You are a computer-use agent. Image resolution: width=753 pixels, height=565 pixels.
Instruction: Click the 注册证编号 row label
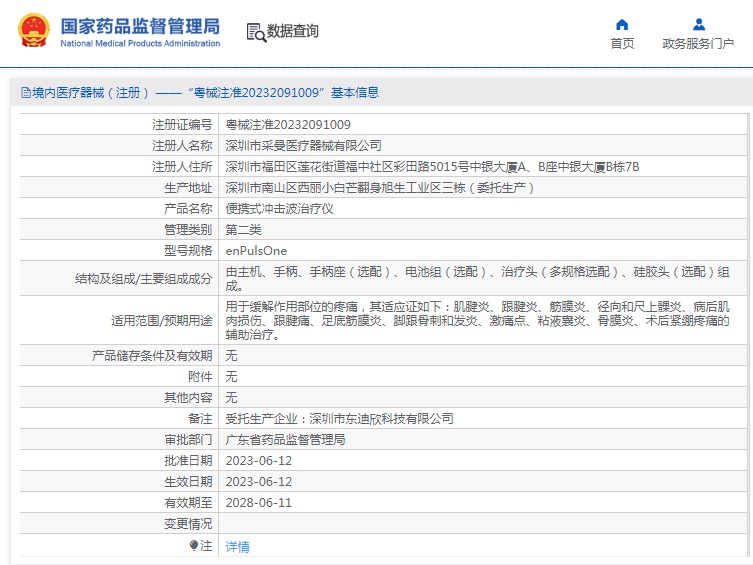click(182, 125)
